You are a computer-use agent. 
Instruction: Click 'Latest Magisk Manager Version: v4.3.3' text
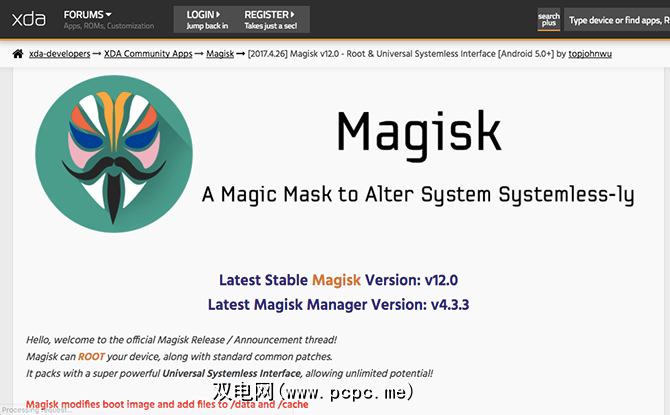click(338, 305)
